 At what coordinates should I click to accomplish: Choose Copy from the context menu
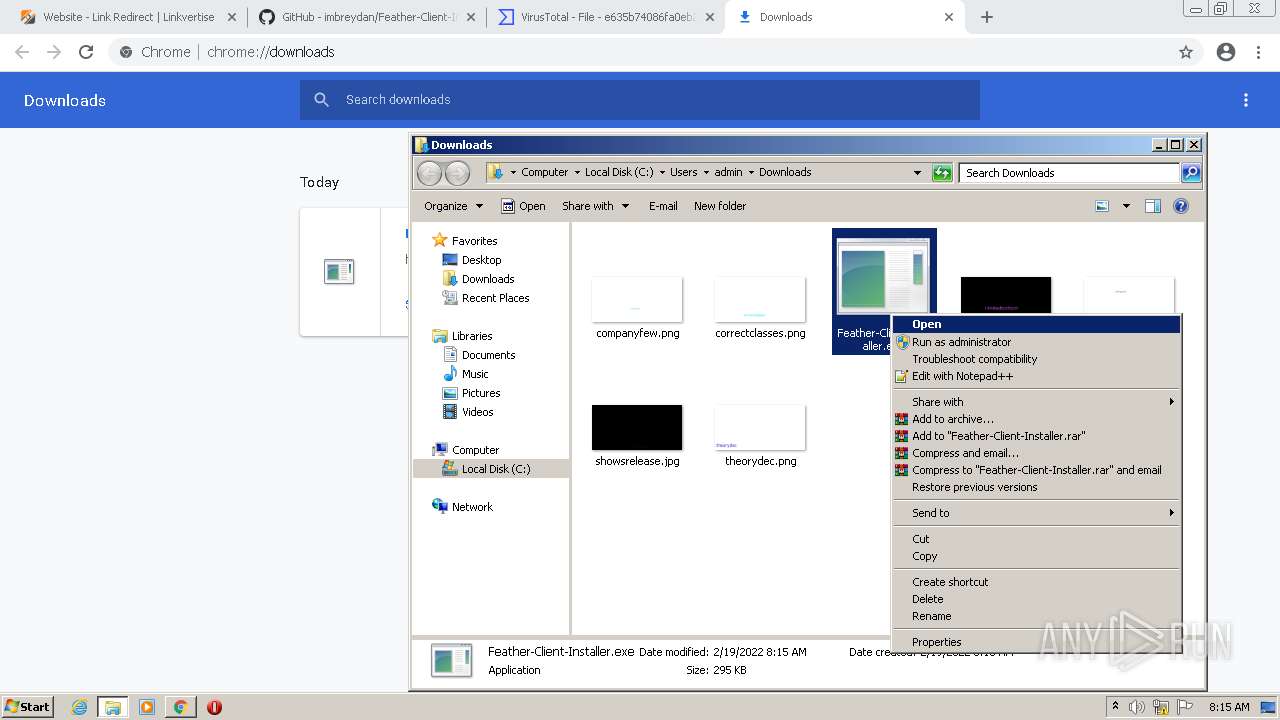click(1036, 556)
